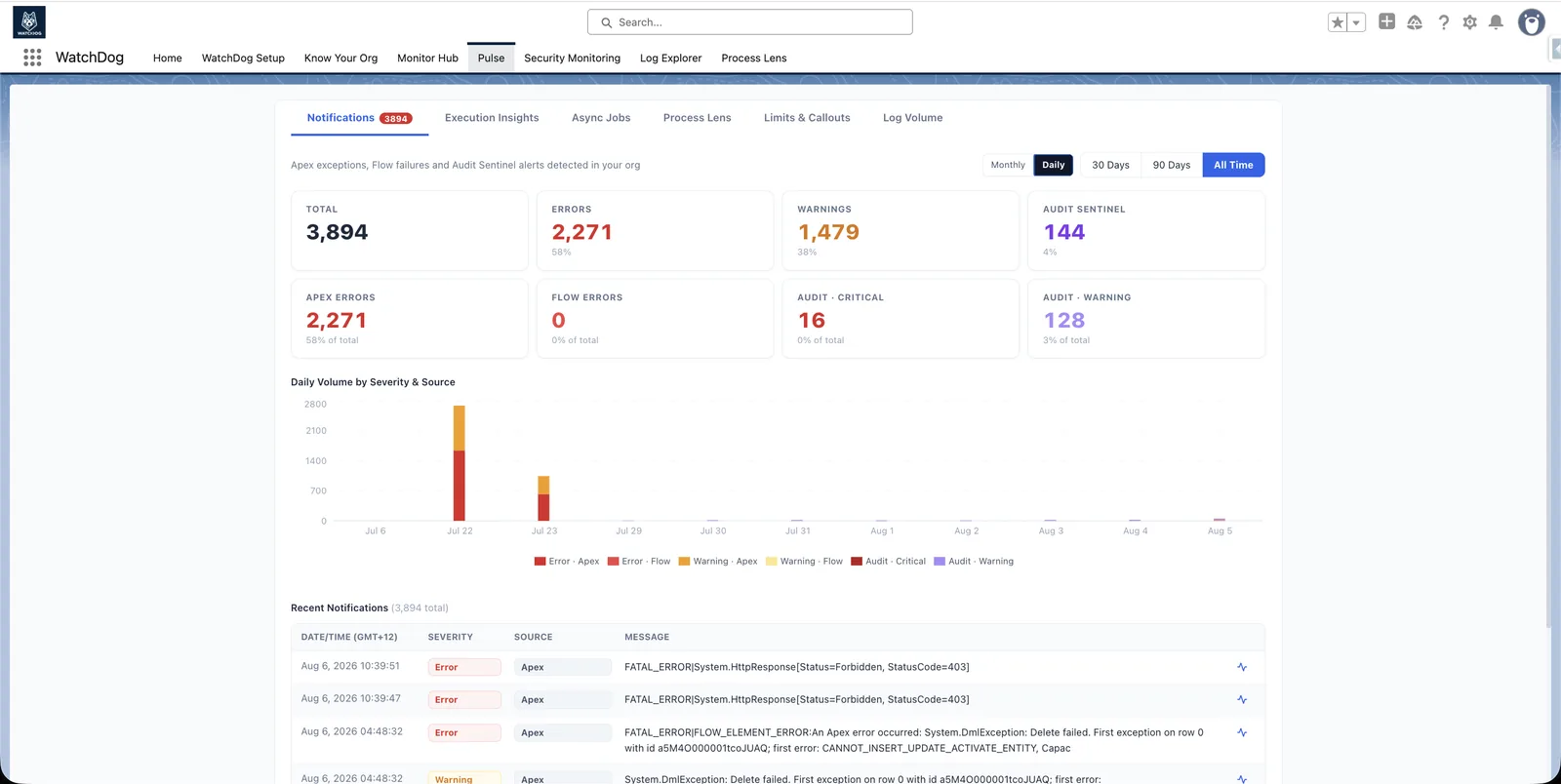This screenshot has height=784, width=1561.
Task: Open the WatchDog Setup nav tab
Action: click(x=243, y=58)
